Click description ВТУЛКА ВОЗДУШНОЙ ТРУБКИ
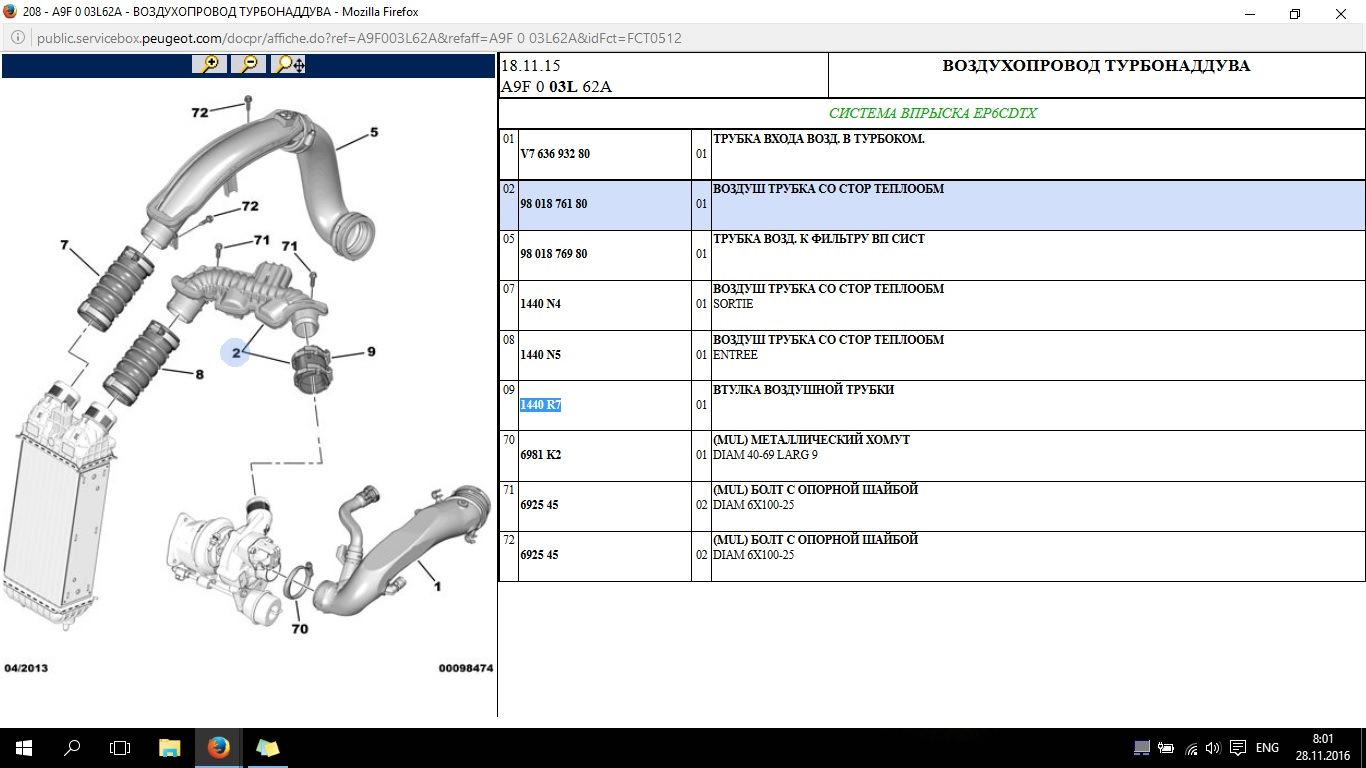The height and width of the screenshot is (768, 1366). pyautogui.click(x=803, y=390)
